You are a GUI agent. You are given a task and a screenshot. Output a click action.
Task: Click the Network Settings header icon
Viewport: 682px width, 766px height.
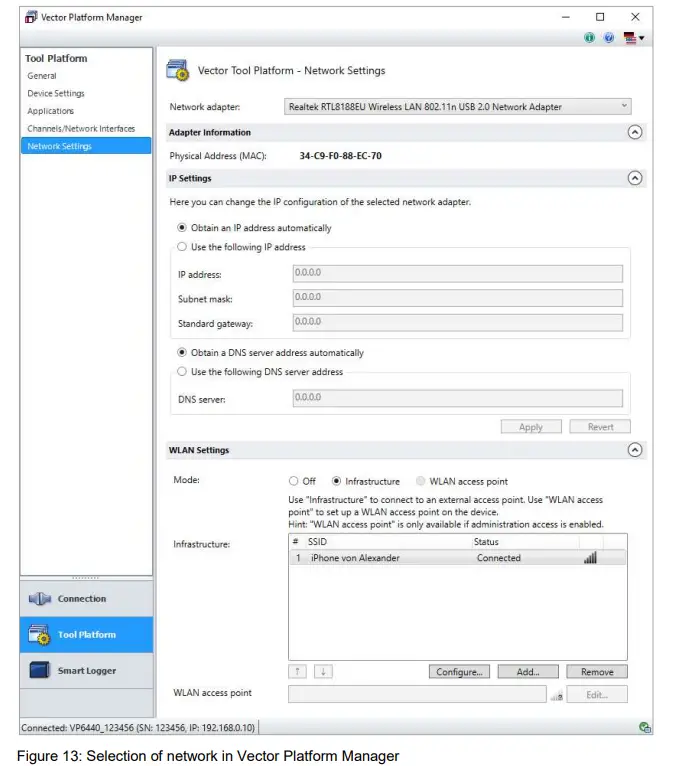pos(177,70)
